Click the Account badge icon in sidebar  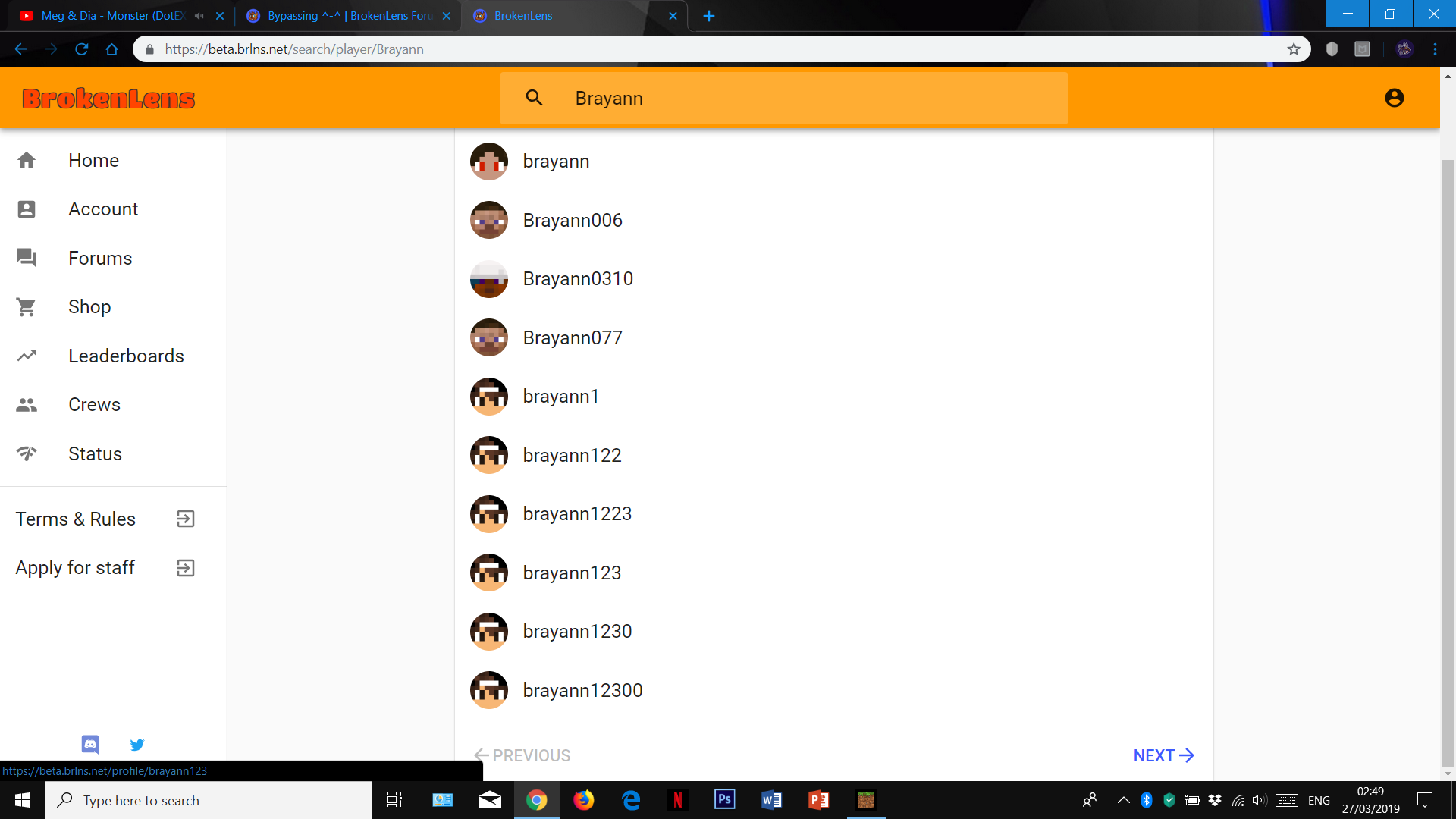click(x=27, y=209)
